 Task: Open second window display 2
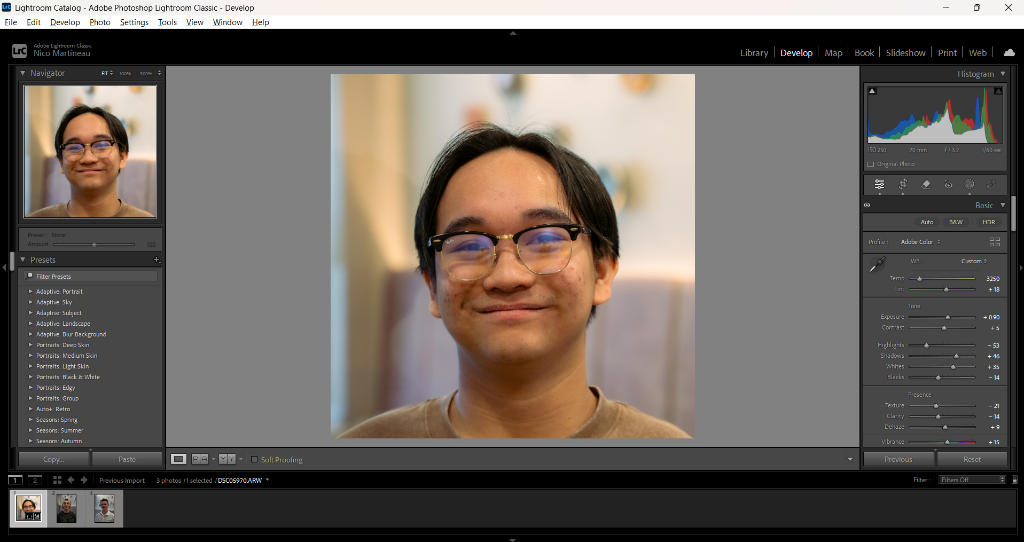pos(35,480)
